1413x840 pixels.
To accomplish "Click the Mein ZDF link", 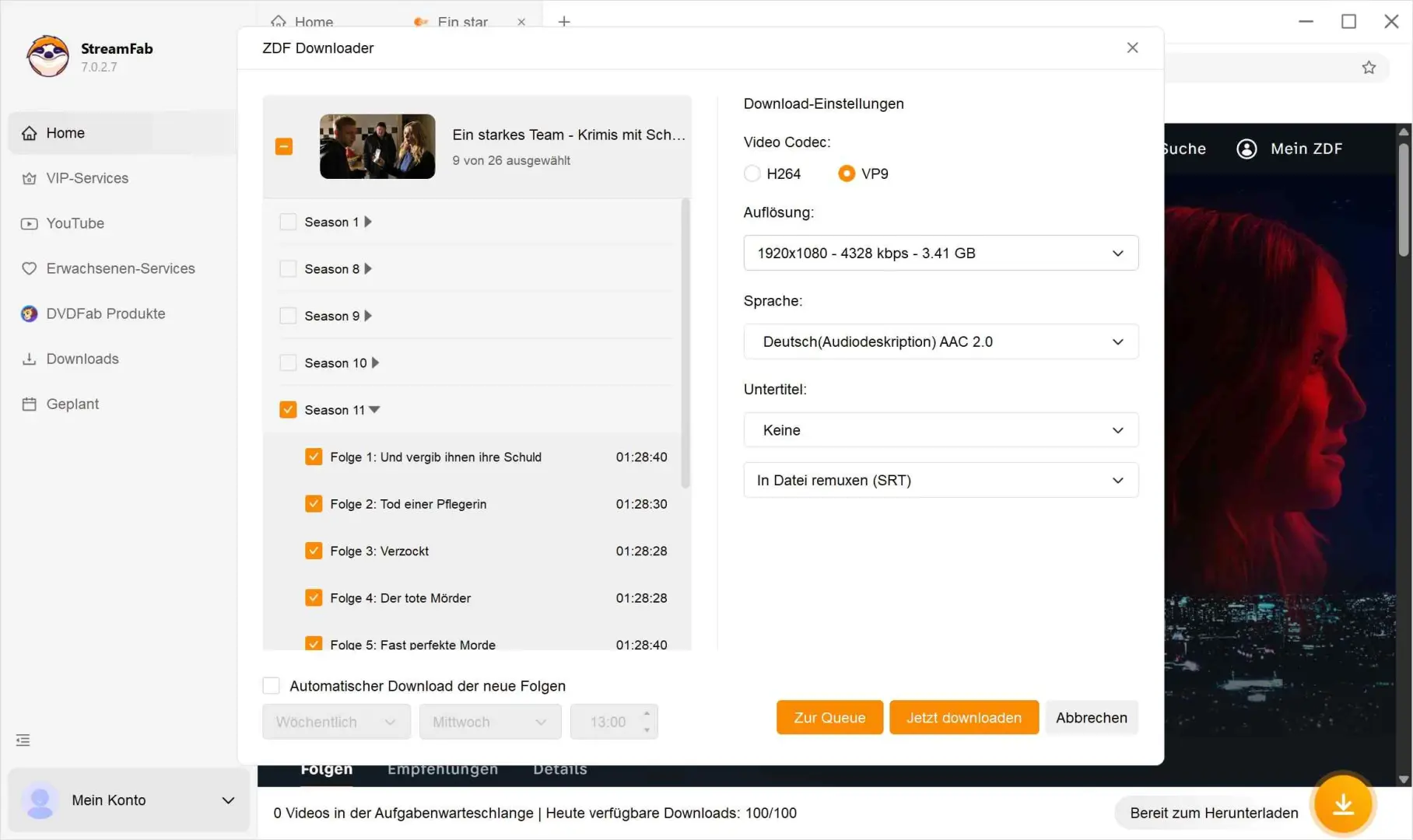I will pos(1306,149).
